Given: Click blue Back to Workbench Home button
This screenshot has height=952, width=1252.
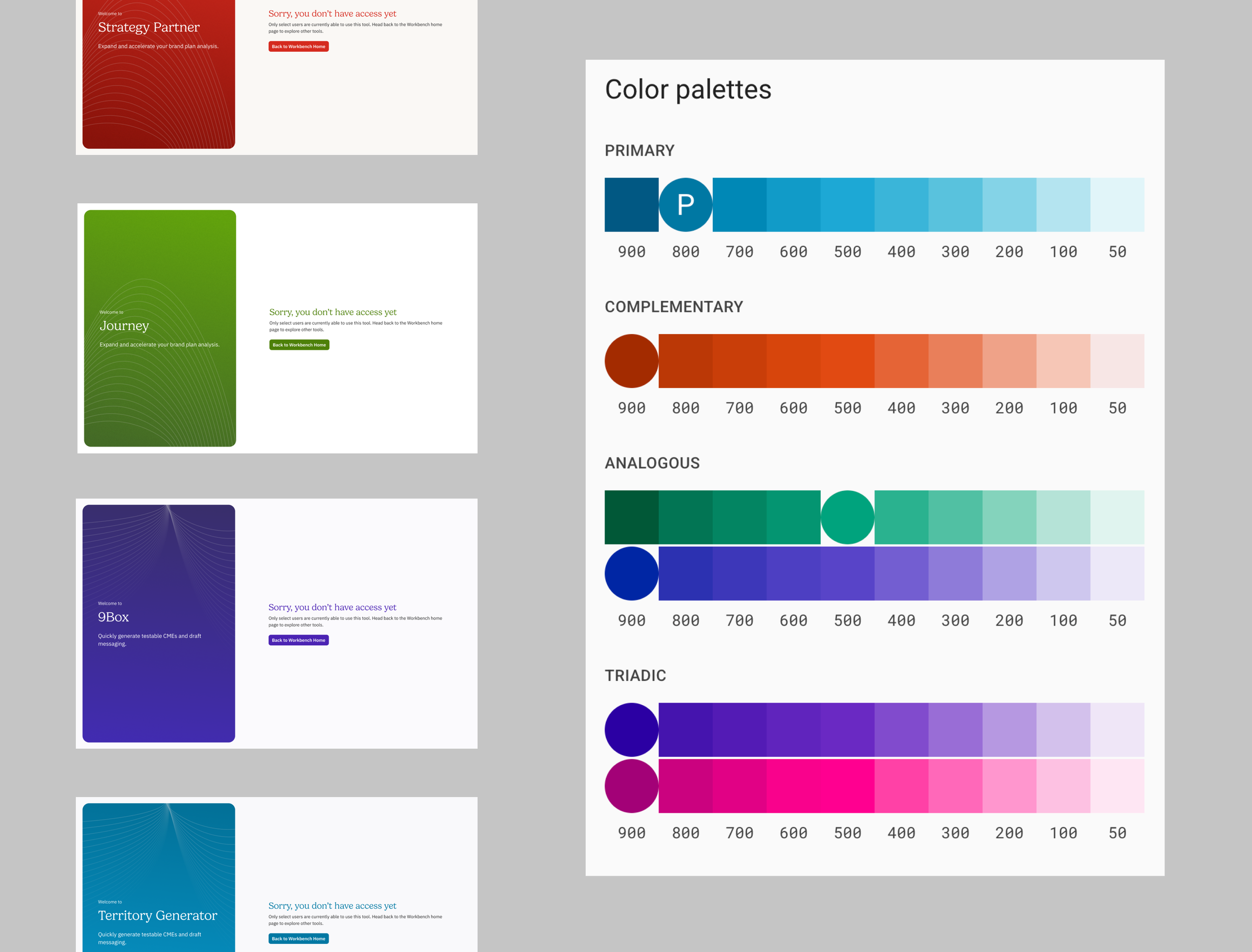Looking at the screenshot, I should [x=298, y=938].
